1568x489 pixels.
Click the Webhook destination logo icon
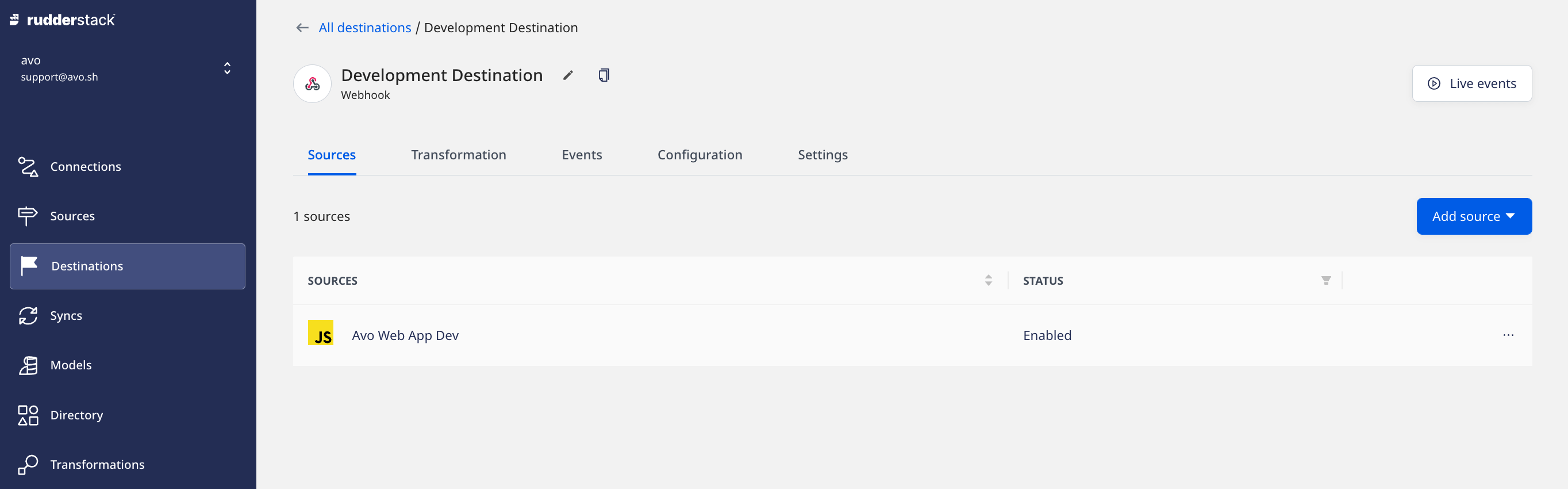click(x=312, y=84)
